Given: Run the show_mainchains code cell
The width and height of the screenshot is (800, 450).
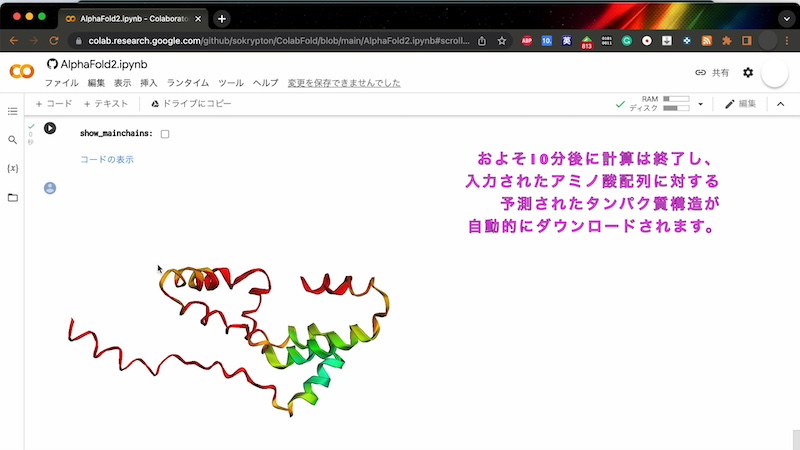Looking at the screenshot, I should (x=49, y=129).
